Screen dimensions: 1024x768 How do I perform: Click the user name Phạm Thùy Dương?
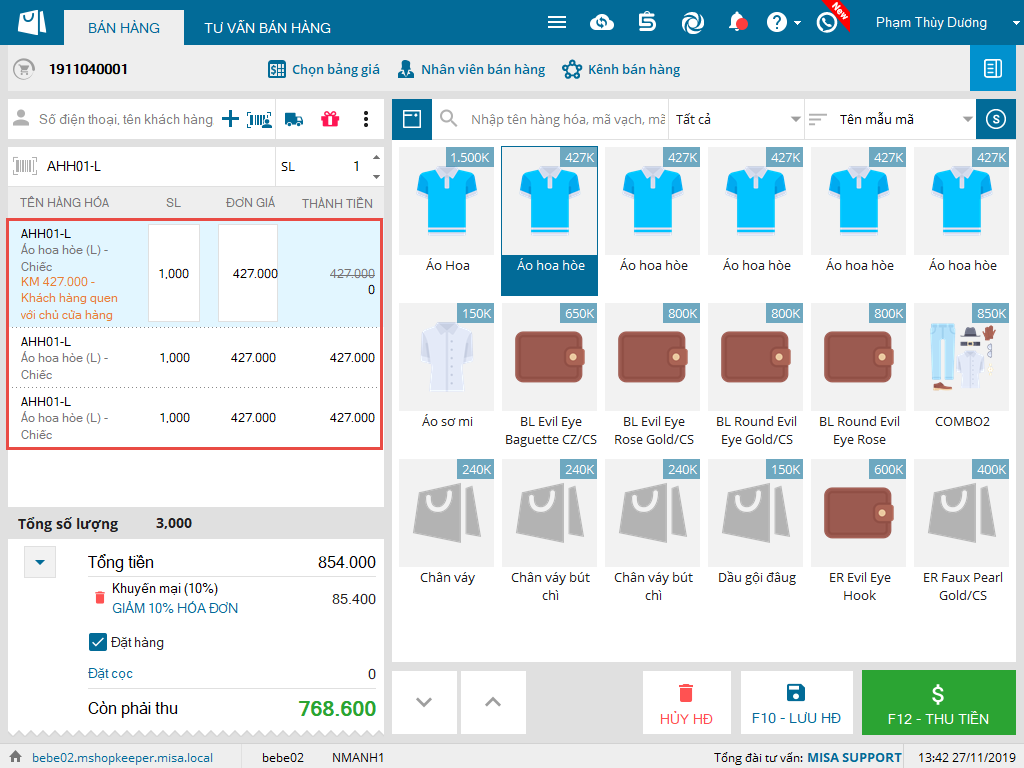pos(931,23)
